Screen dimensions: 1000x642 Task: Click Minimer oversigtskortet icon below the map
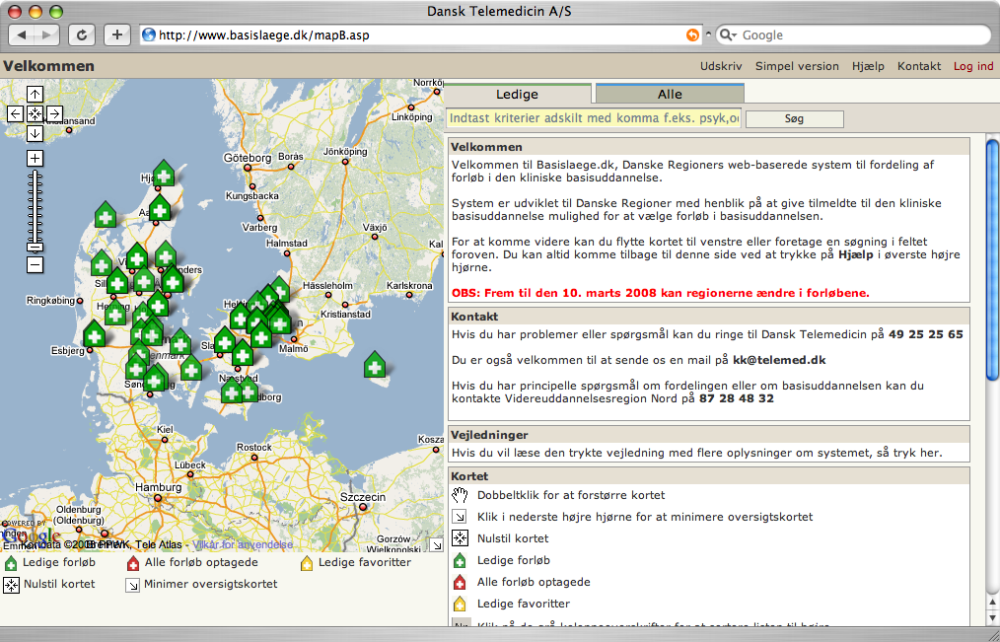point(132,585)
